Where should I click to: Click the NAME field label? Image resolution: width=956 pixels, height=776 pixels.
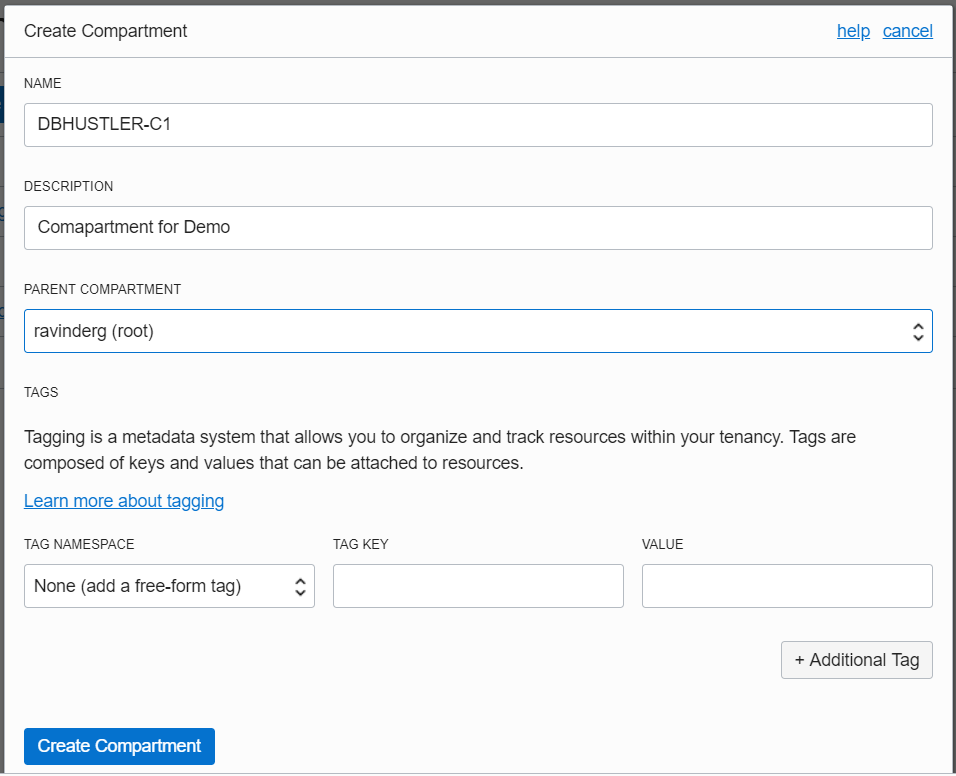(42, 83)
